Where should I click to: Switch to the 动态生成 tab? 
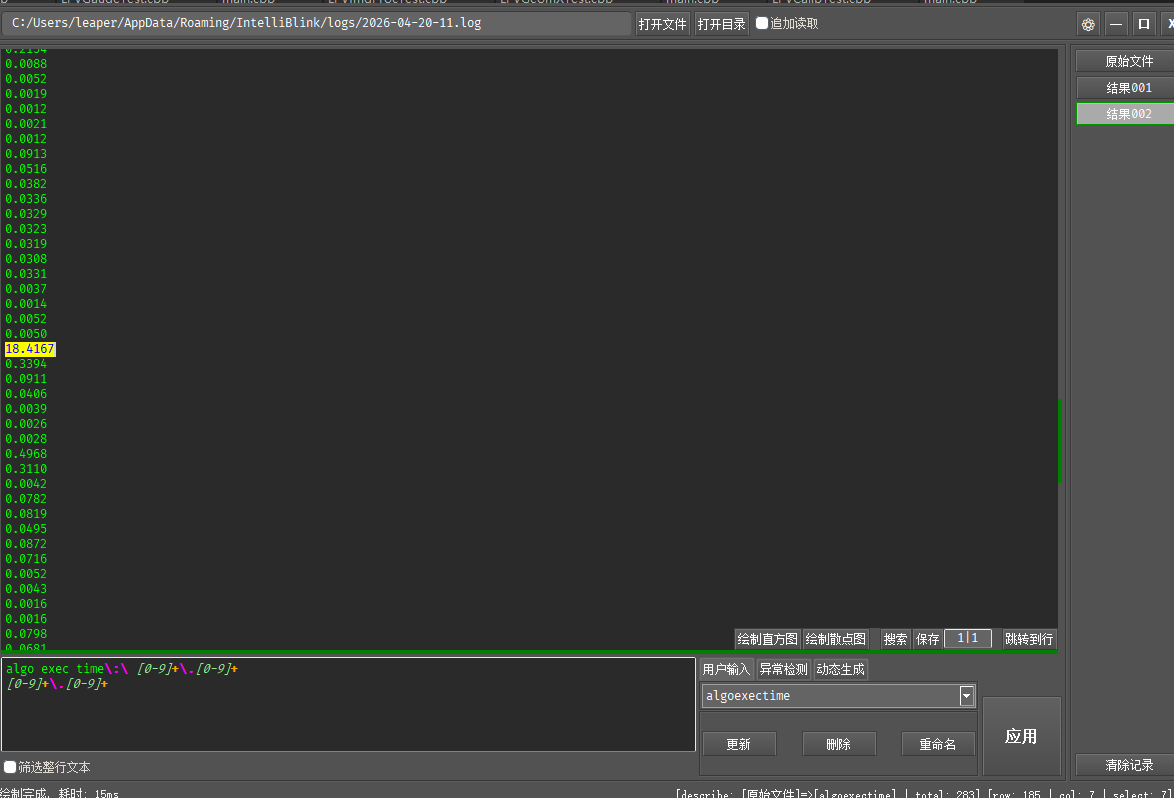(840, 669)
